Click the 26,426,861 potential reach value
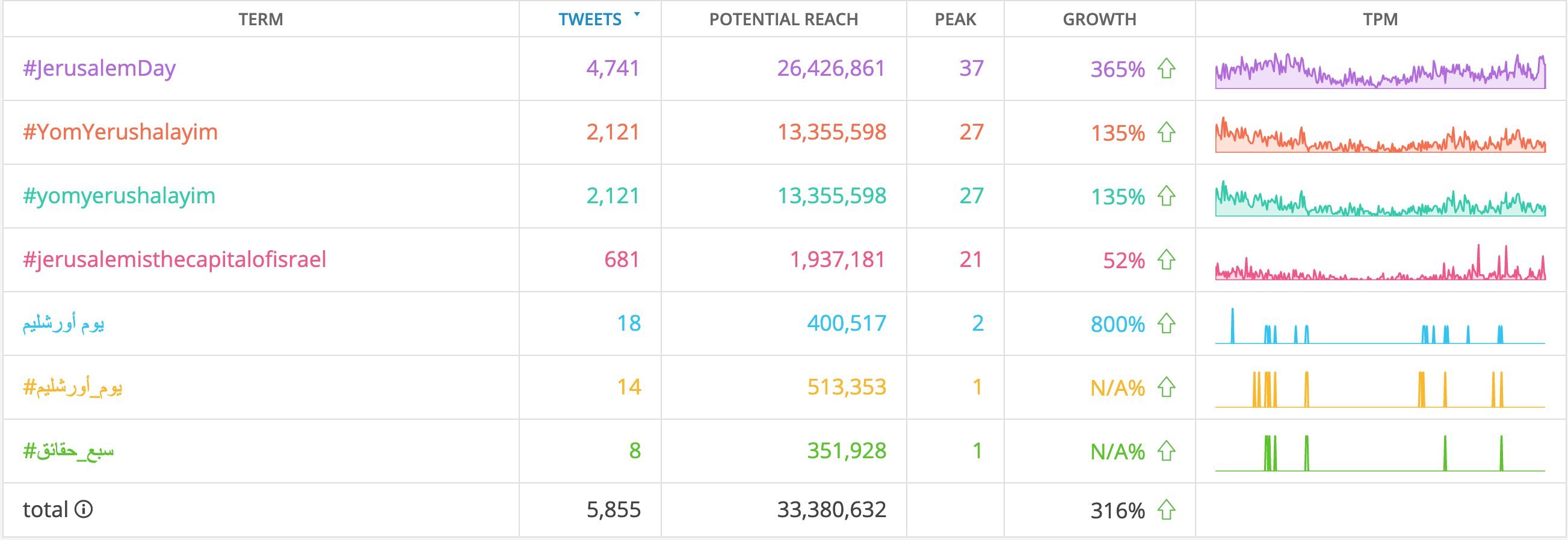This screenshot has height=540, width=1568. tap(831, 68)
